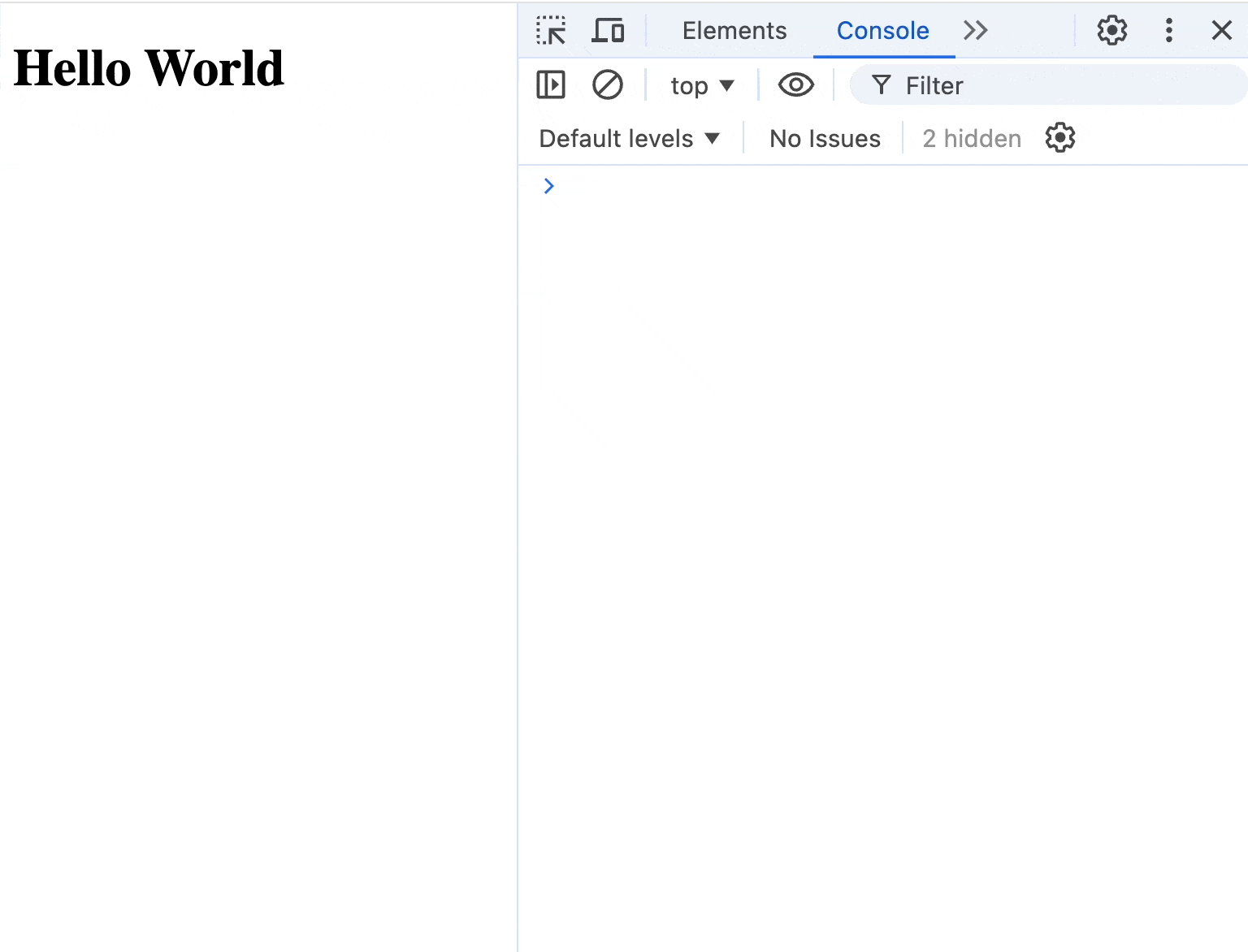This screenshot has width=1248, height=952.
Task: Focus the console Filter input field
Action: [x=1048, y=85]
